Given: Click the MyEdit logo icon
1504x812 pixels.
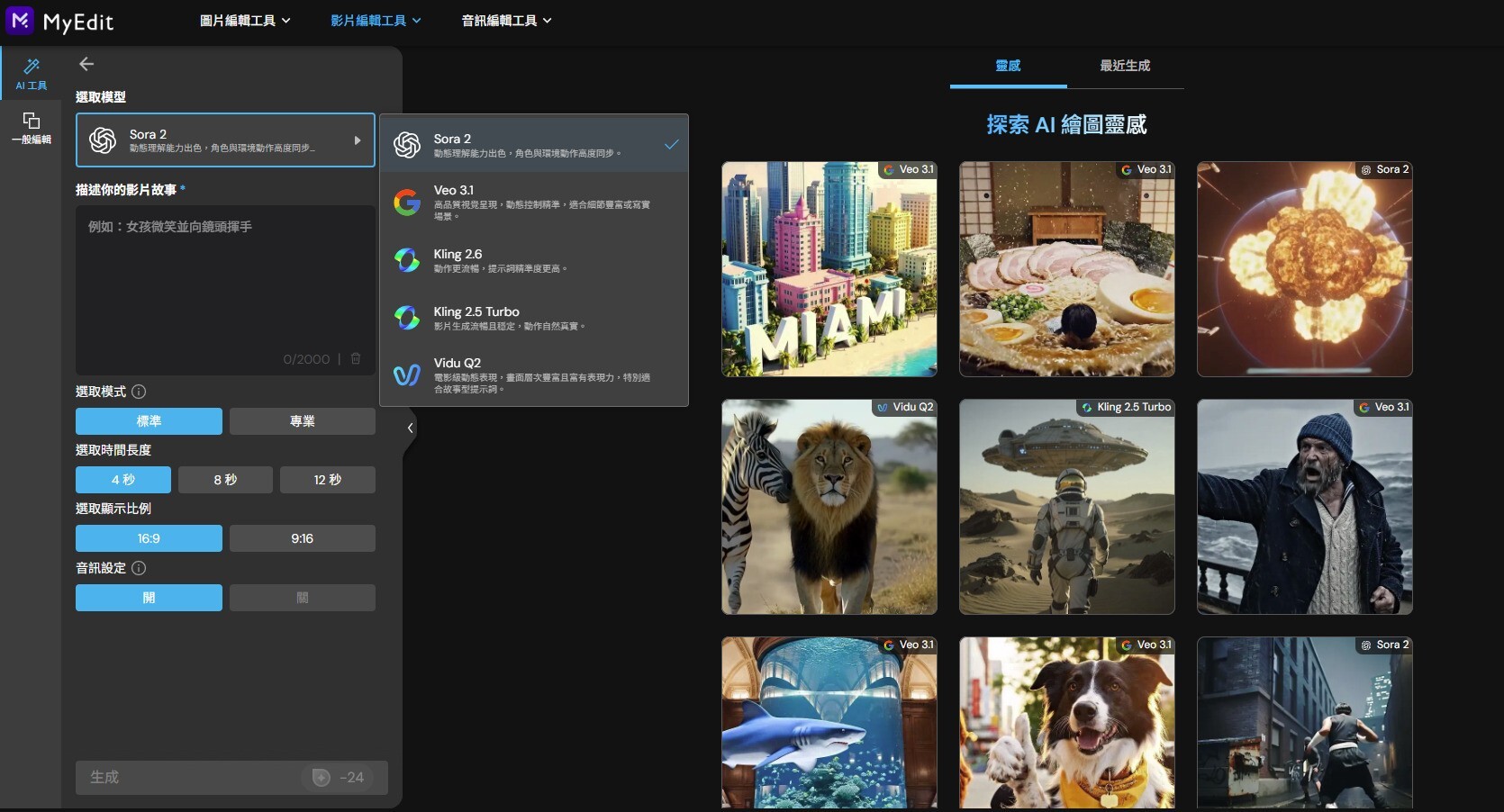Looking at the screenshot, I should tap(20, 20).
